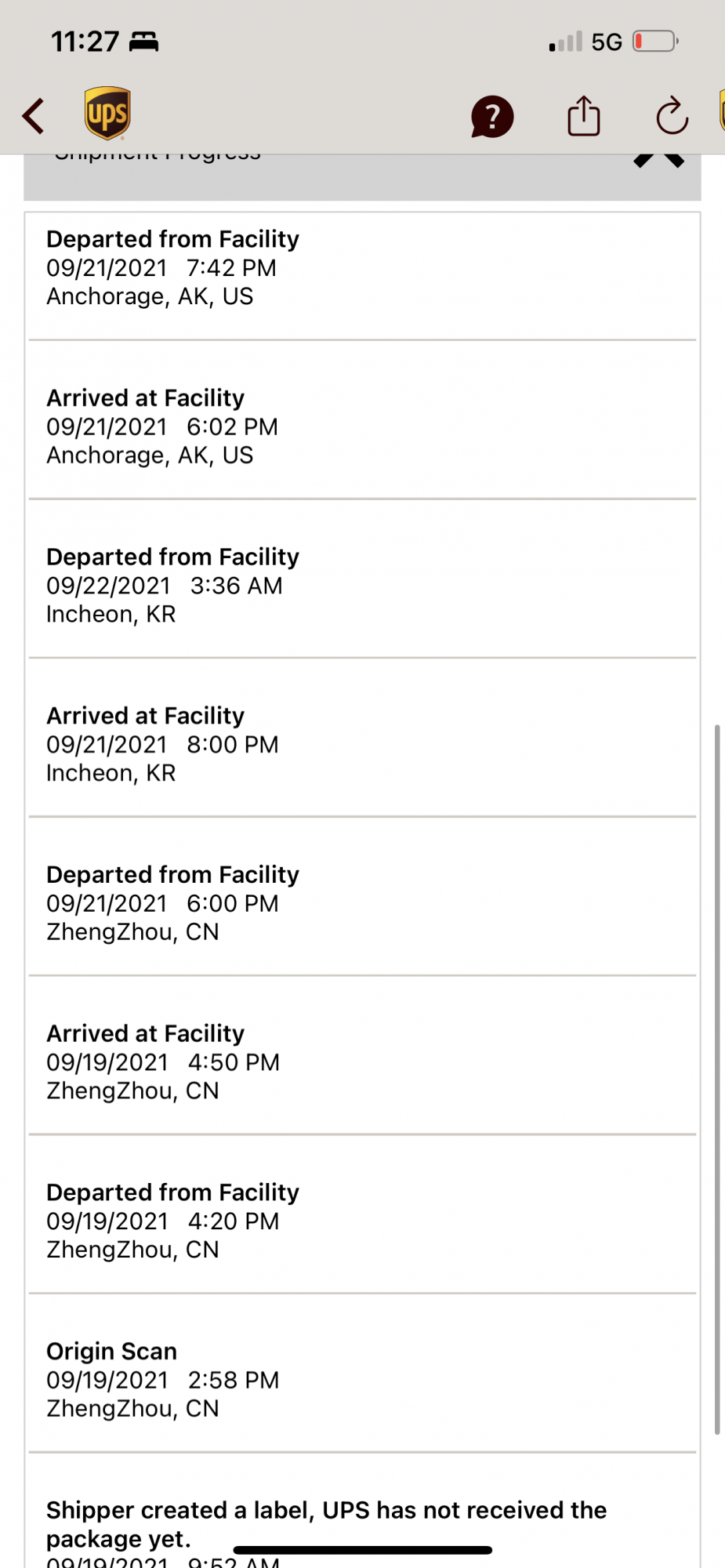Screen dimensions: 725x1568
Task: Tap the share icon
Action: point(583,116)
